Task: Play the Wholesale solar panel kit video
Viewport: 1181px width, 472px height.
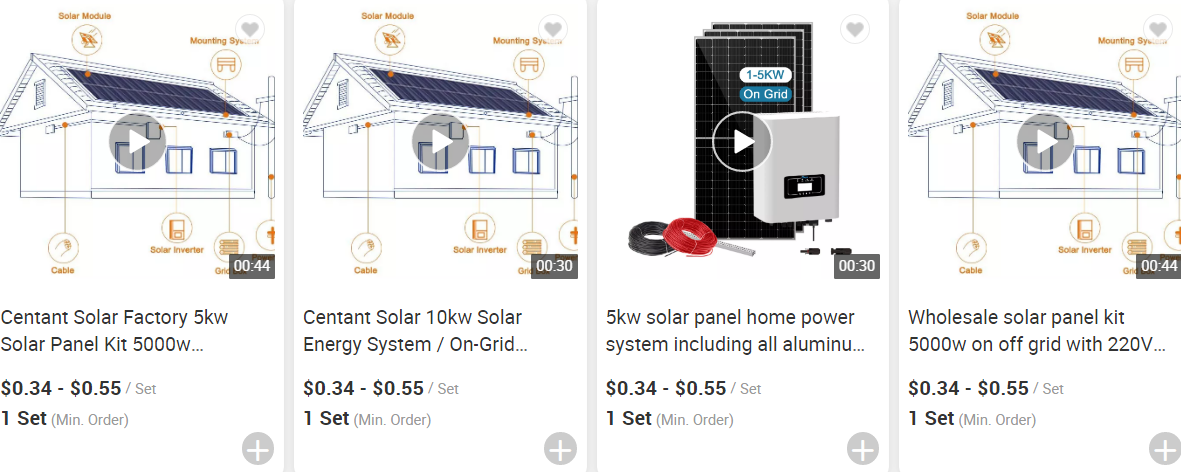Action: click(1045, 142)
